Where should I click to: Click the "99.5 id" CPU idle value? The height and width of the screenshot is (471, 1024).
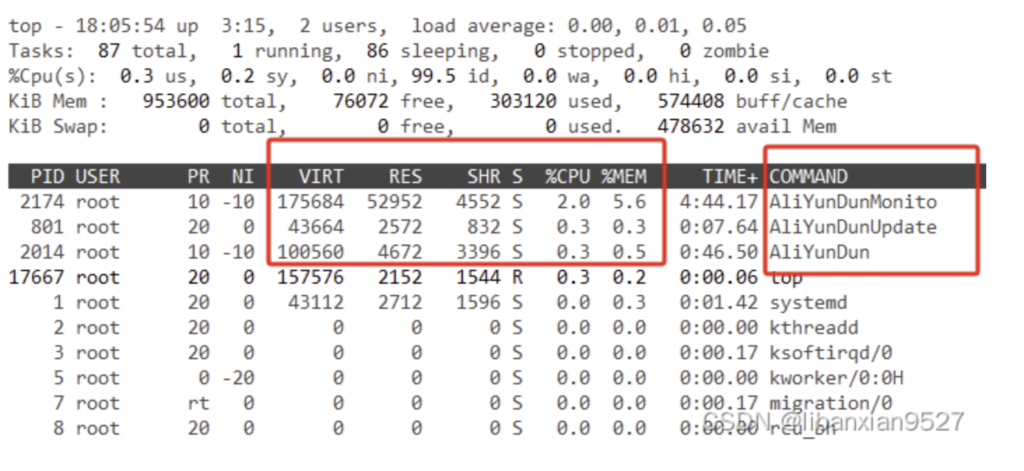(x=450, y=76)
